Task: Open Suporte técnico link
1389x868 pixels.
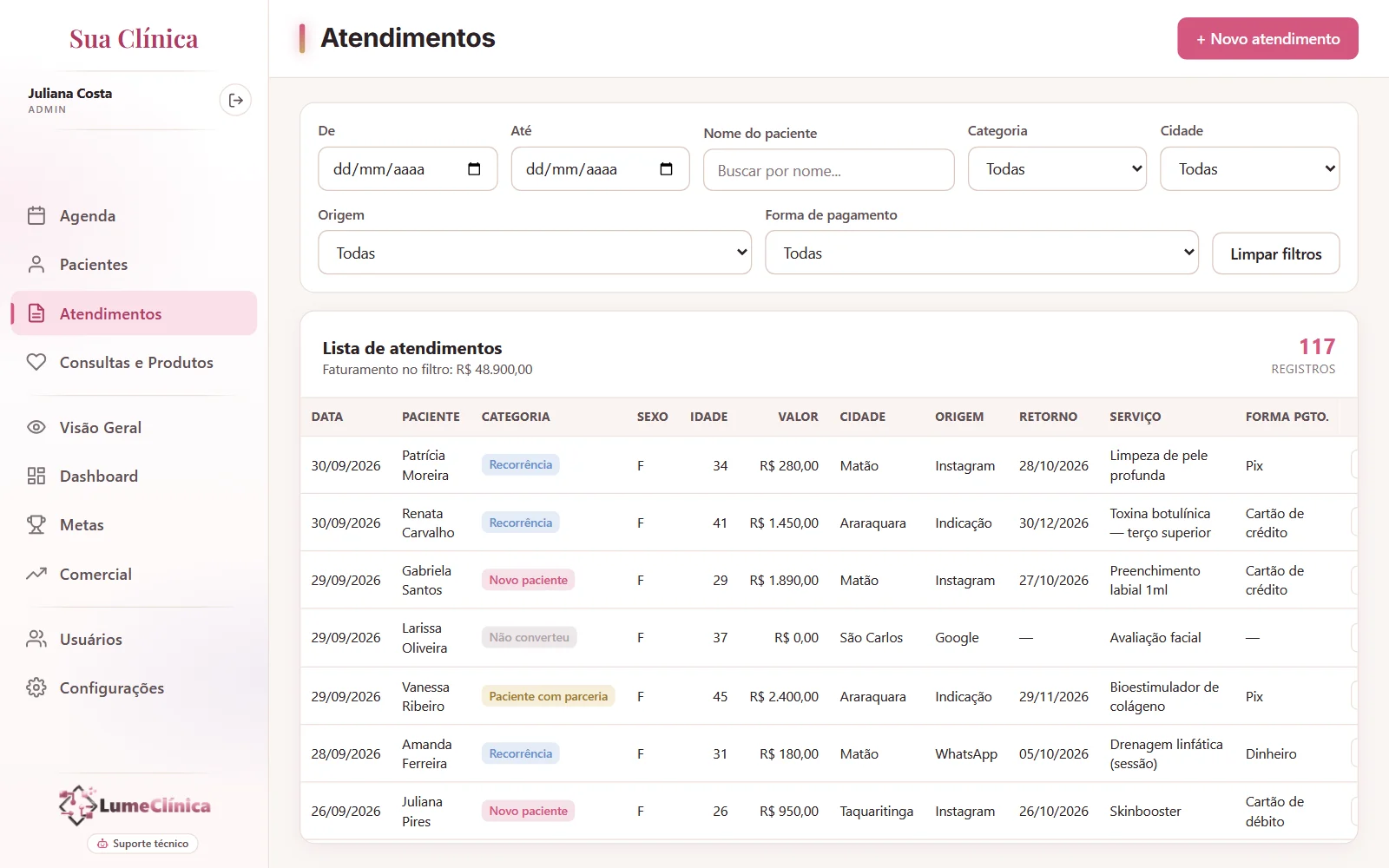Action: 142,844
